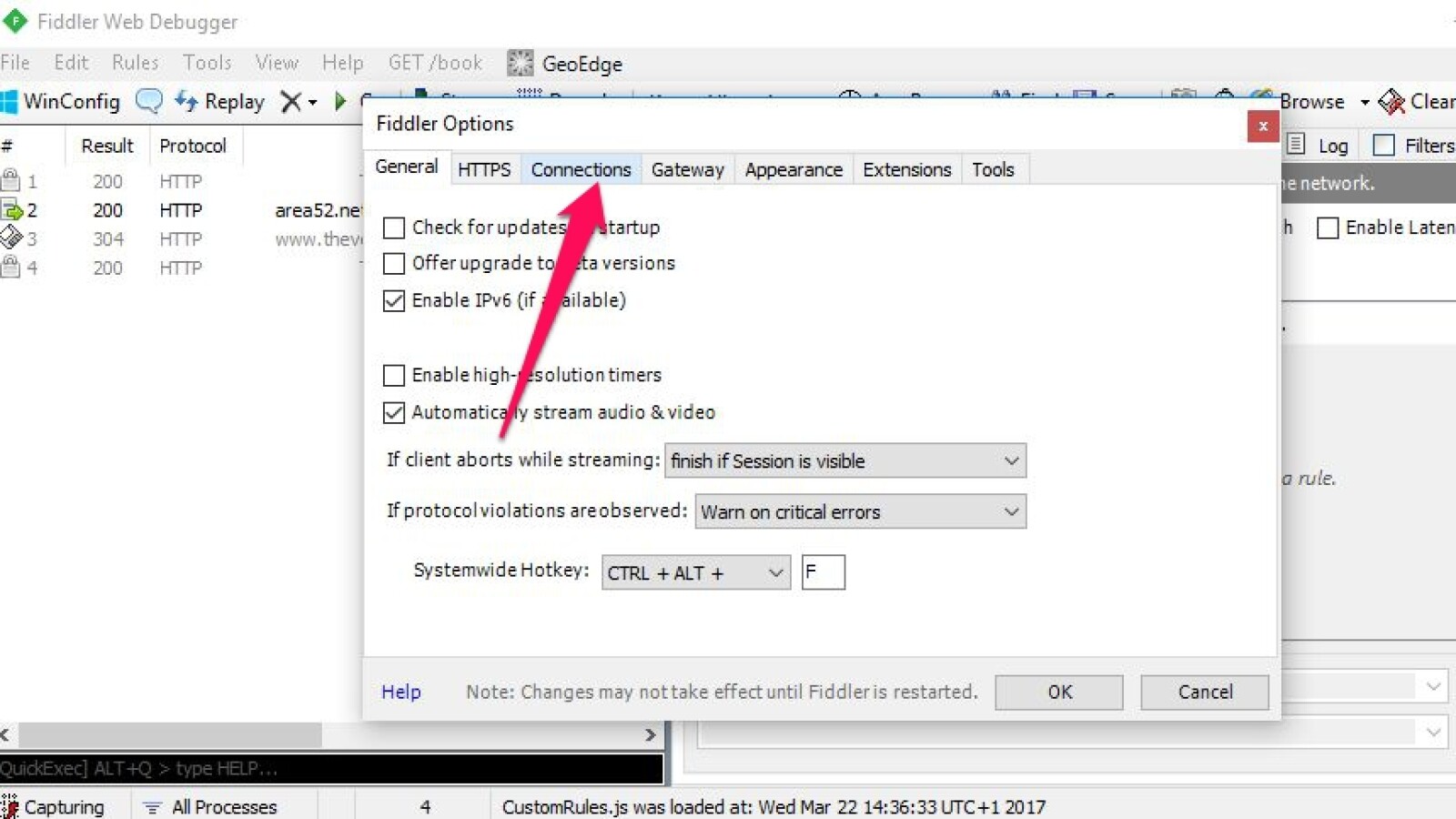Click the GeoEdge toolbar icon
Screen dimensions: 1456x819
pos(521,63)
